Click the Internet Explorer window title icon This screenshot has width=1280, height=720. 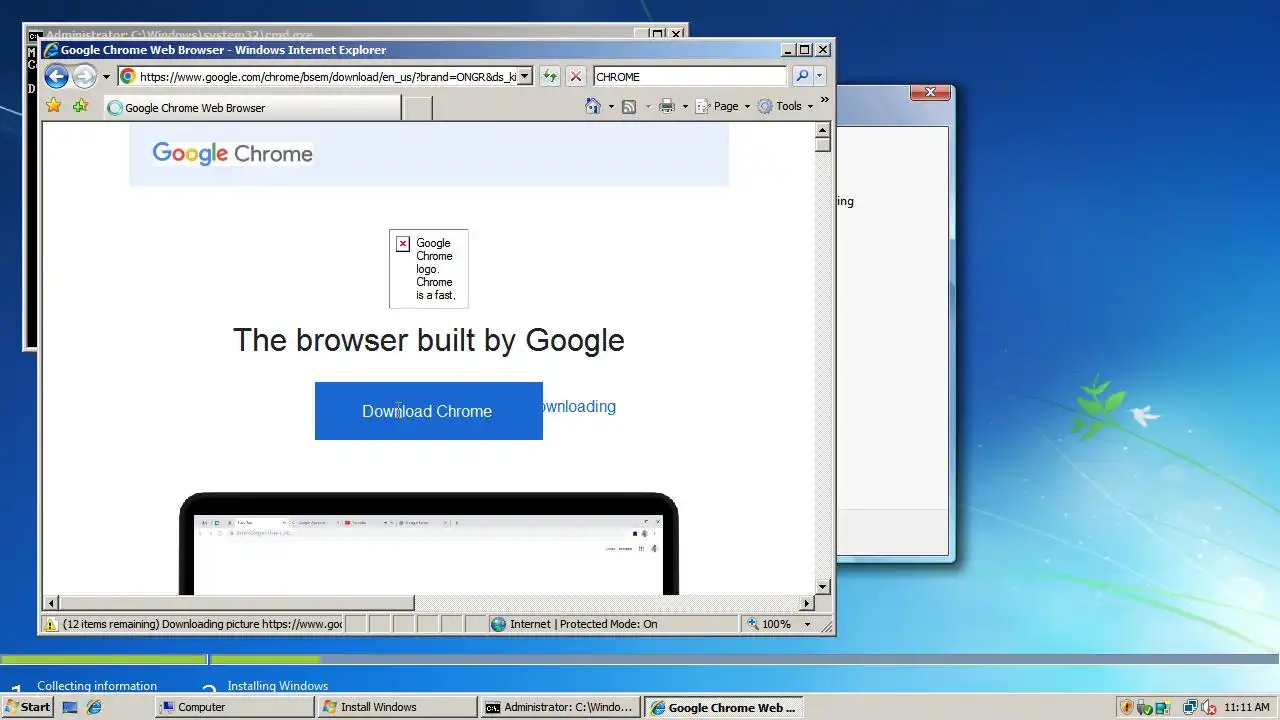51,50
